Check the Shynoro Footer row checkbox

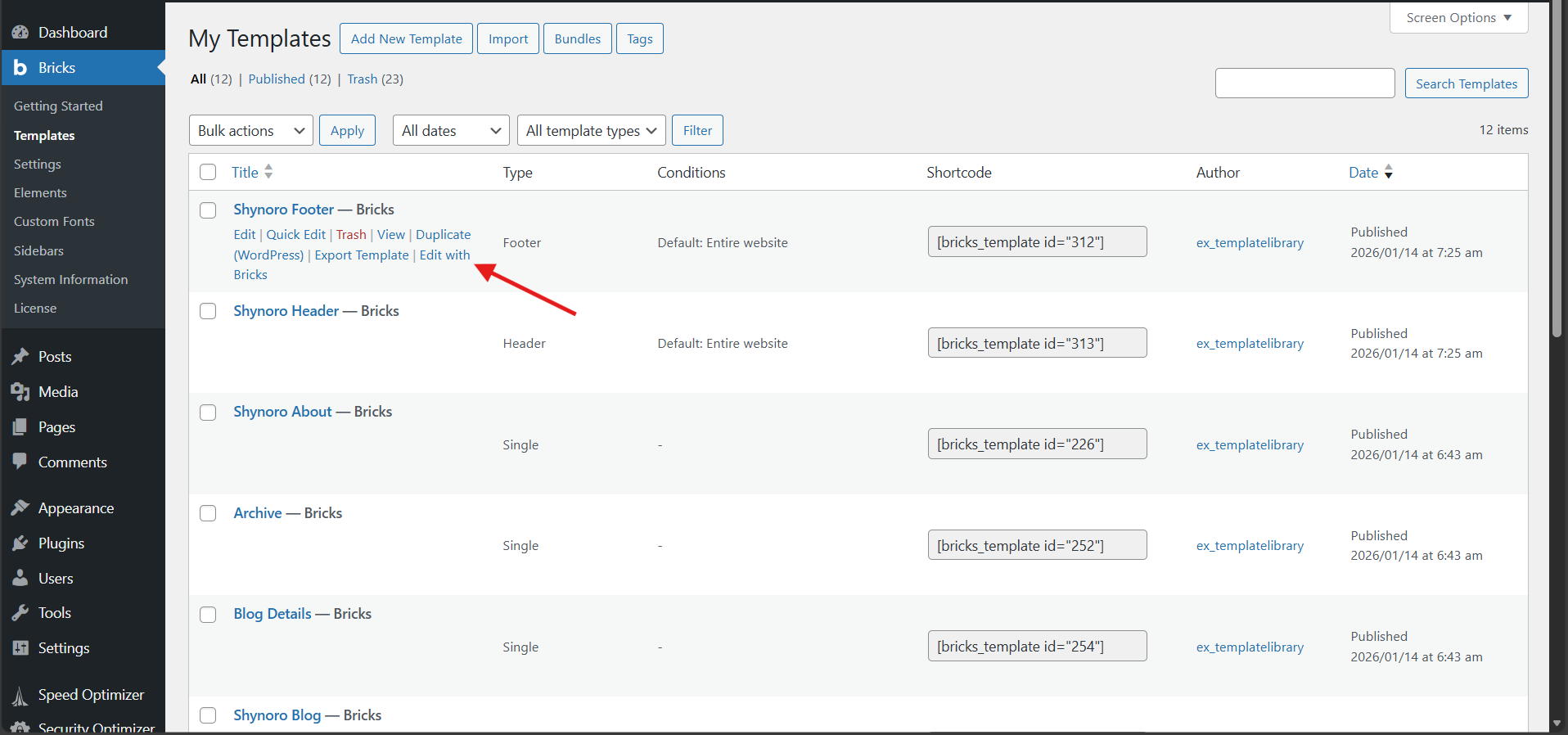(208, 210)
